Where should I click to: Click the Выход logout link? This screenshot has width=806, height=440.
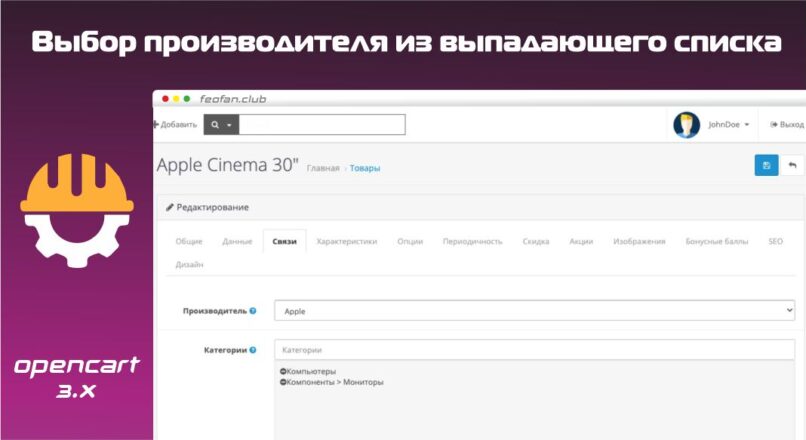coord(786,124)
